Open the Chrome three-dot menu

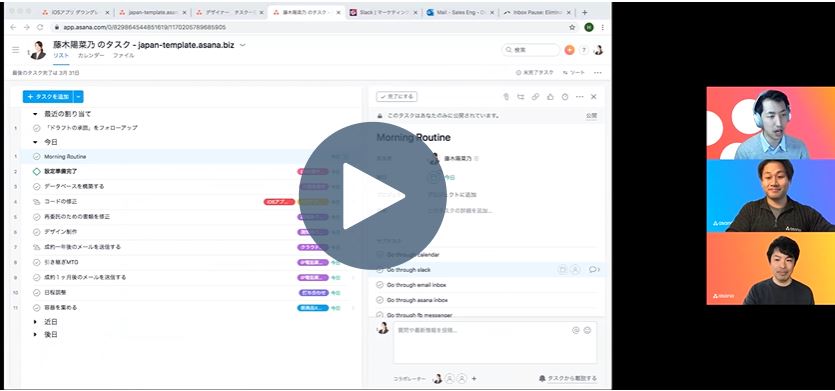(602, 27)
